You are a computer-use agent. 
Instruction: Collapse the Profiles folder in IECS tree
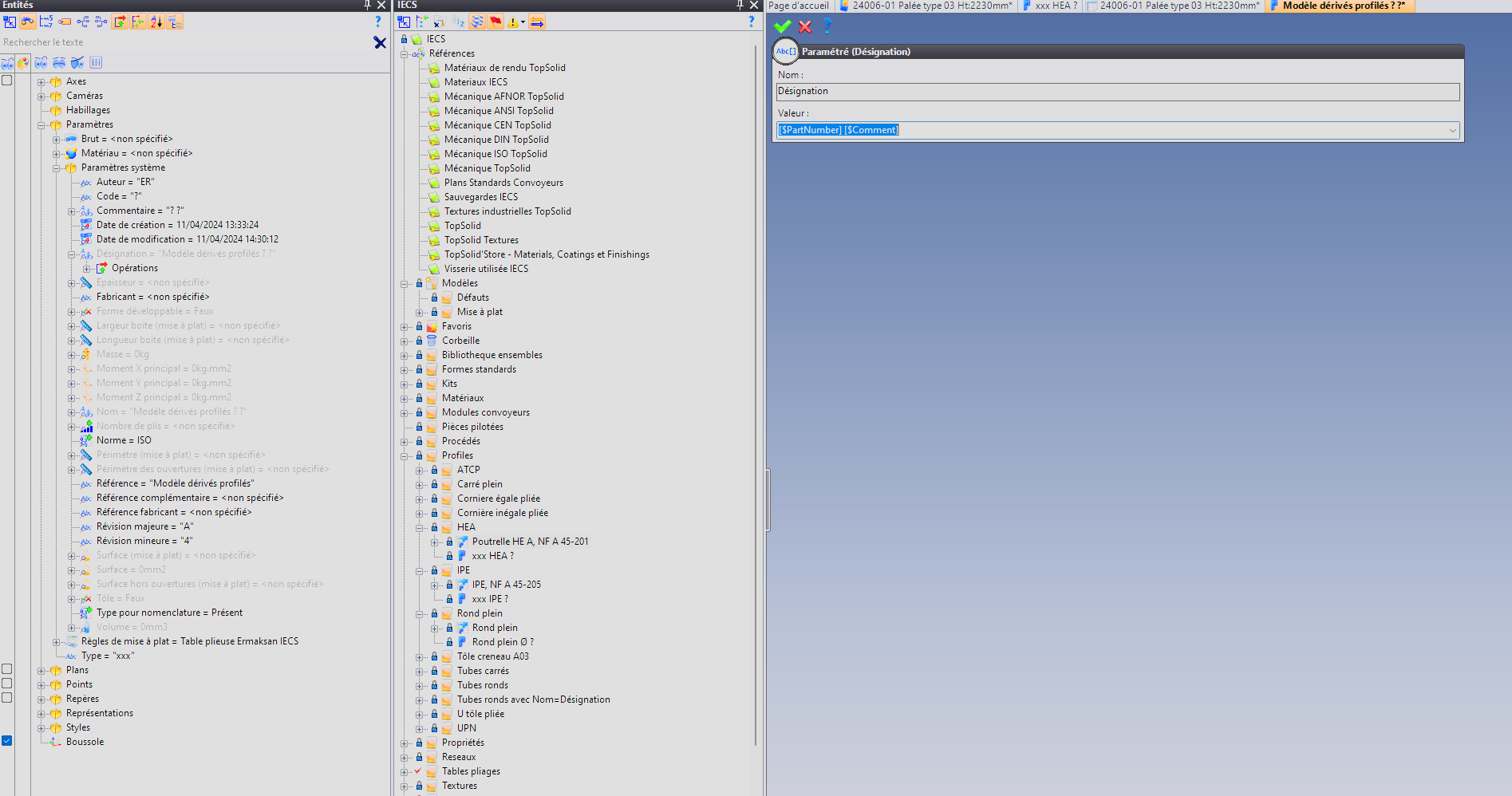pyautogui.click(x=404, y=456)
